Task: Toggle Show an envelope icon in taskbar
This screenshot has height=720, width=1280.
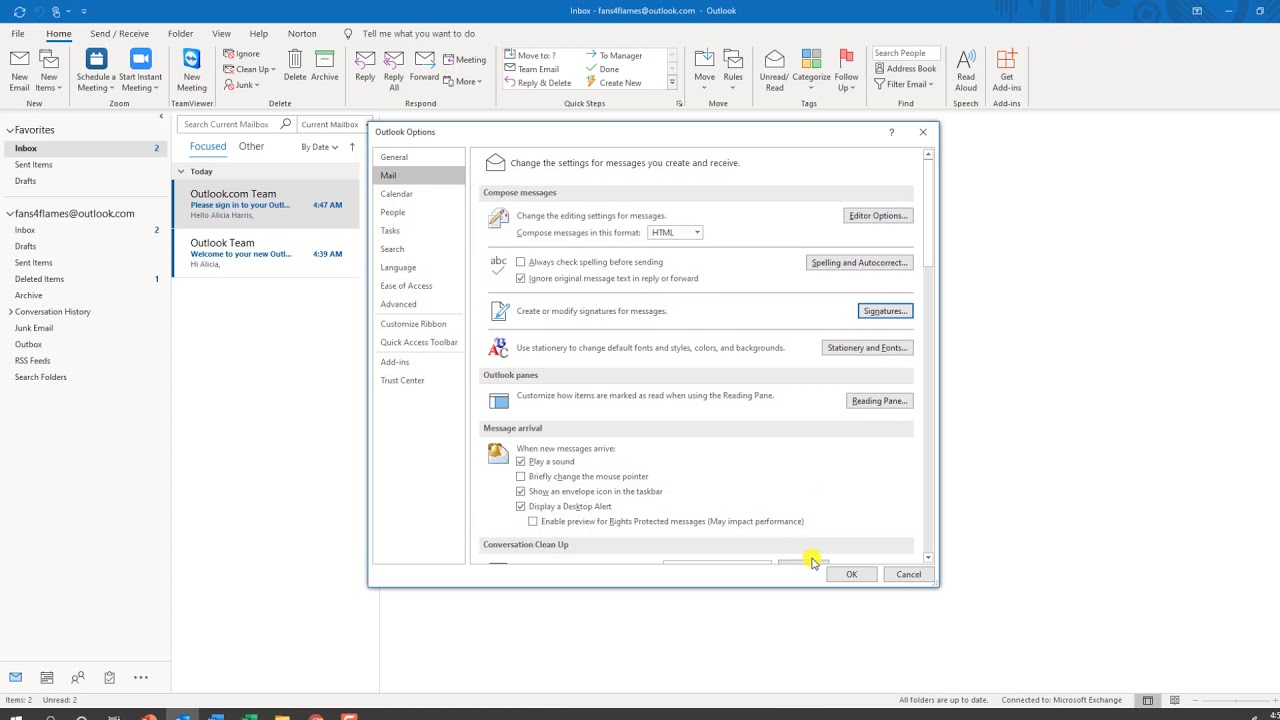Action: (520, 491)
